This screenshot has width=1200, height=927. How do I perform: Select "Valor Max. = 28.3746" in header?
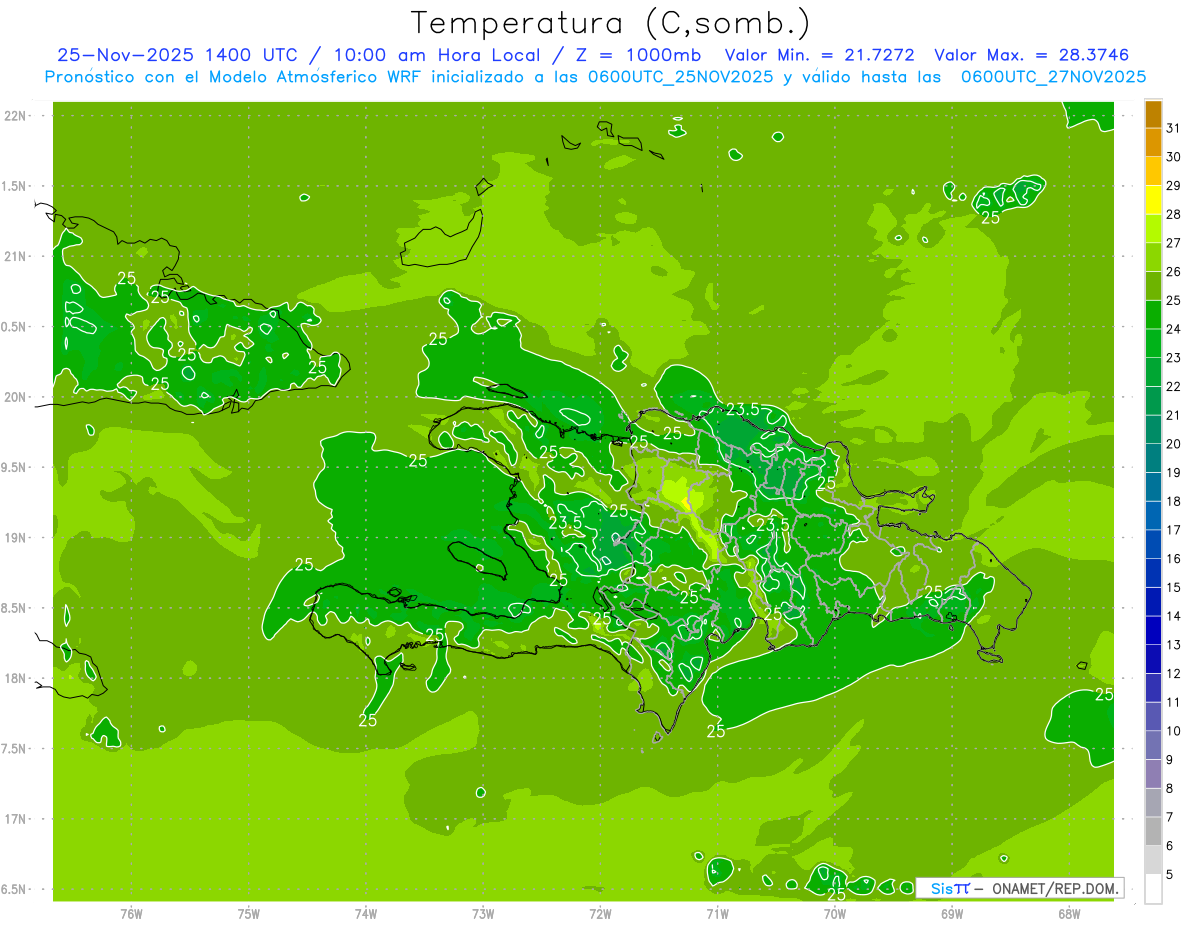coord(1032,55)
